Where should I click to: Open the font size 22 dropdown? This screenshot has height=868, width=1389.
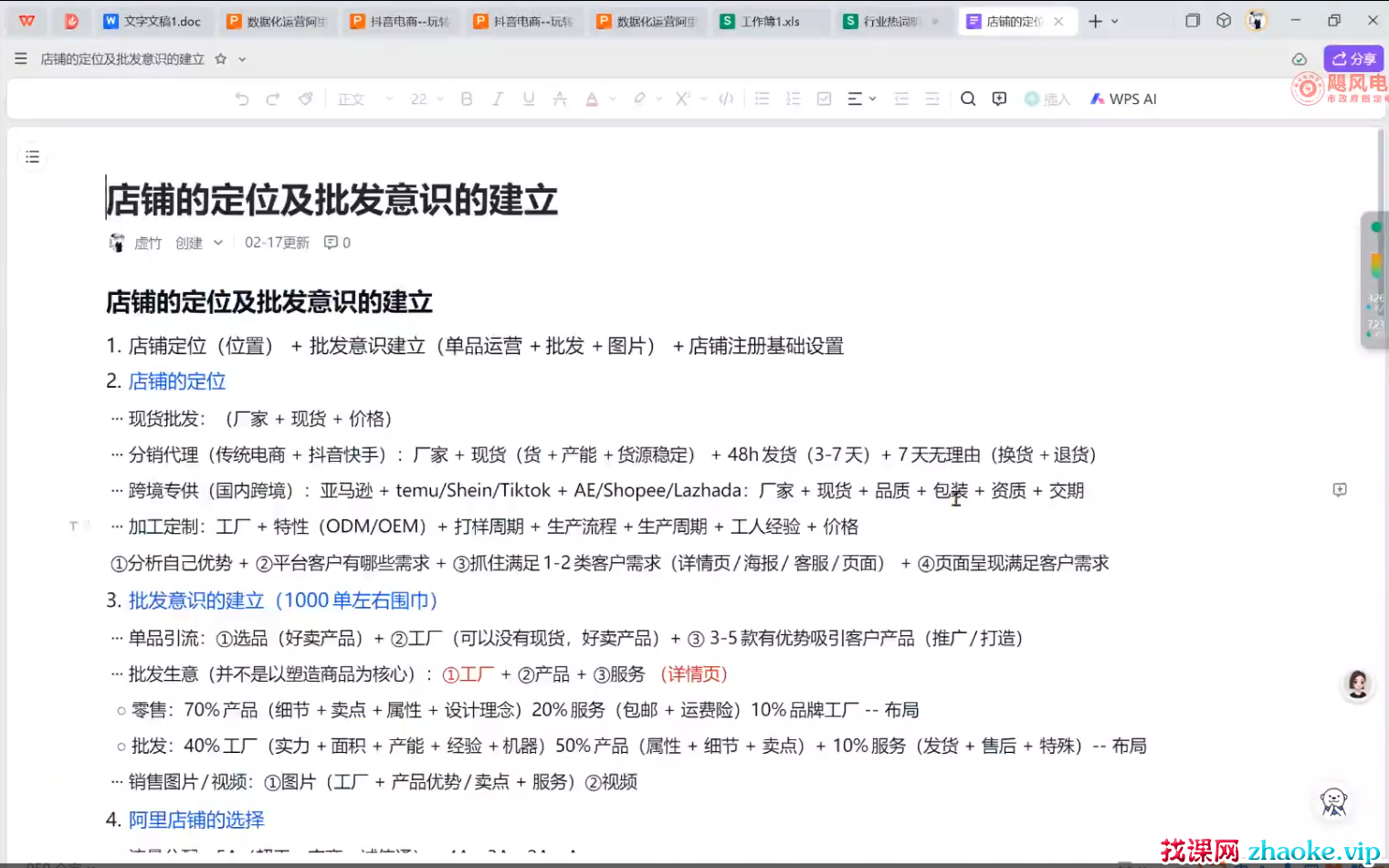coord(426,99)
